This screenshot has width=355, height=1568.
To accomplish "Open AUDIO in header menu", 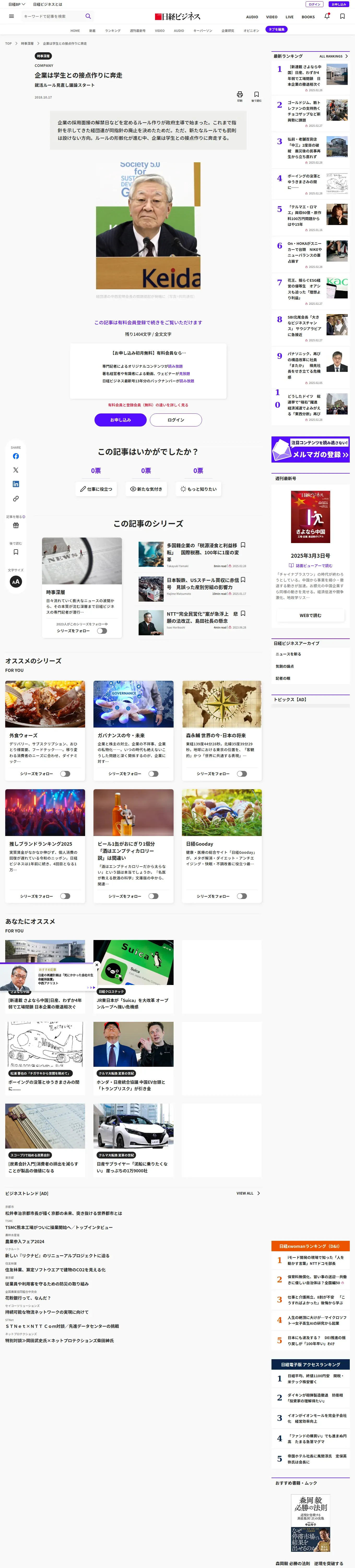I will pyautogui.click(x=252, y=17).
